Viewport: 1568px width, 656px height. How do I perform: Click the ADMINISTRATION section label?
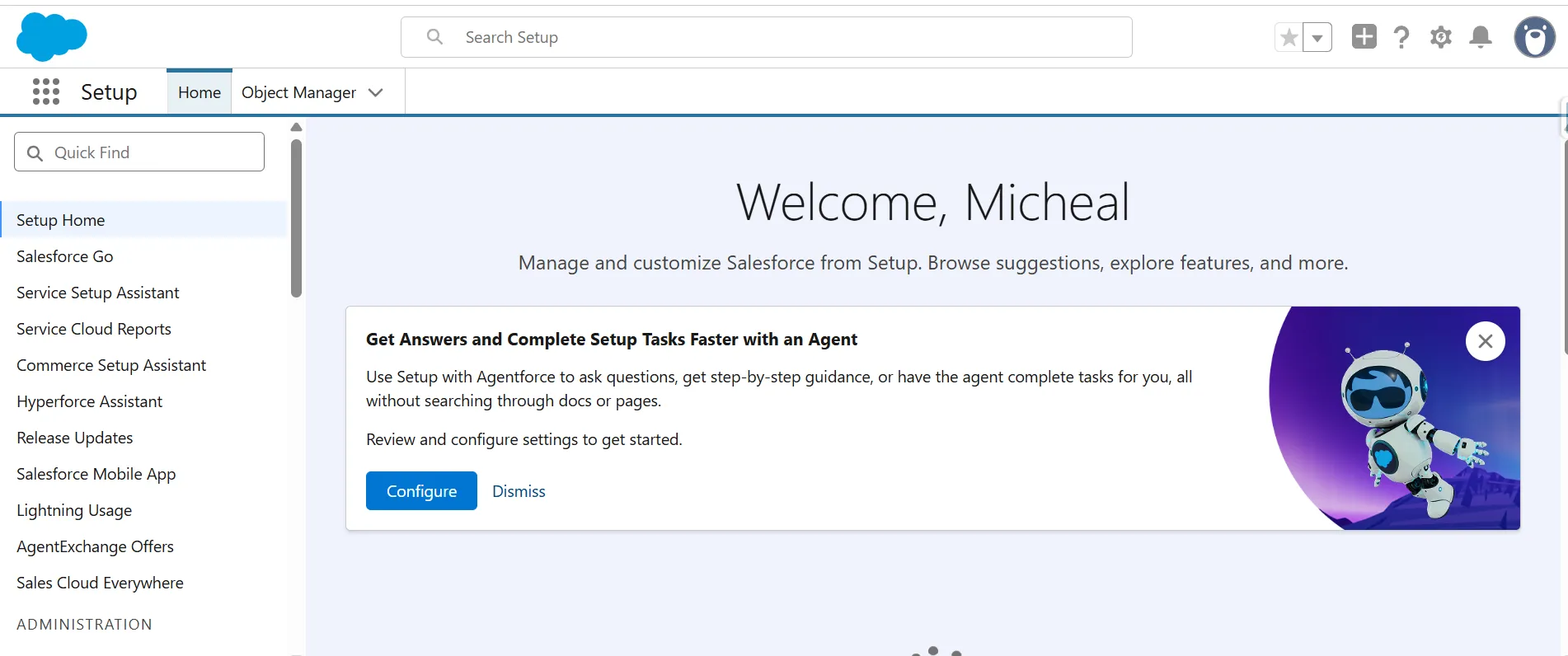tap(84, 624)
